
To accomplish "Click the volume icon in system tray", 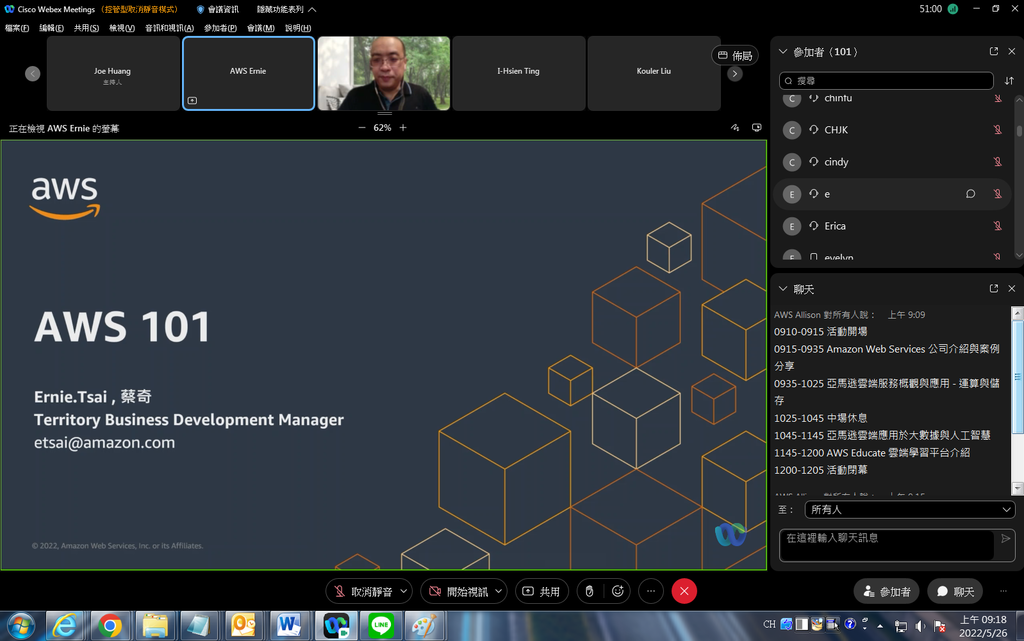I will click(920, 627).
